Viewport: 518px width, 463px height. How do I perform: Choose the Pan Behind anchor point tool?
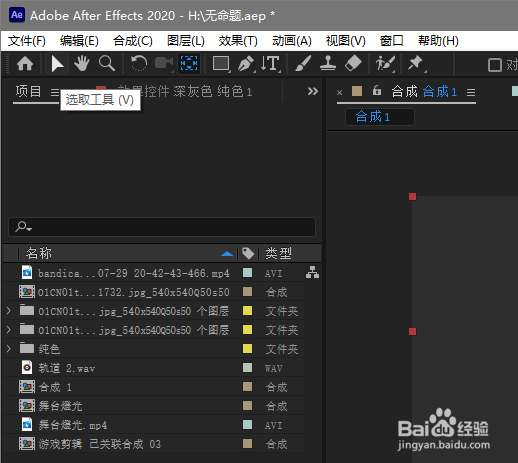coord(189,63)
